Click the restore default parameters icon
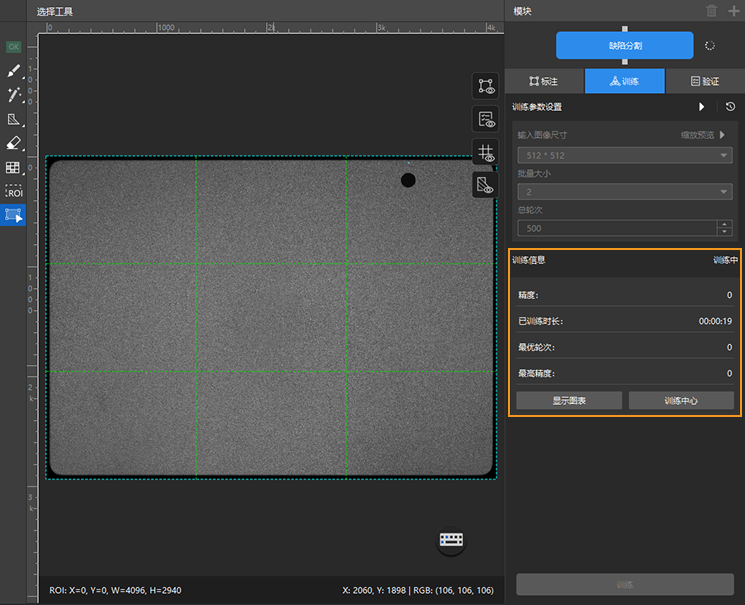The width and height of the screenshot is (745, 605). (730, 107)
